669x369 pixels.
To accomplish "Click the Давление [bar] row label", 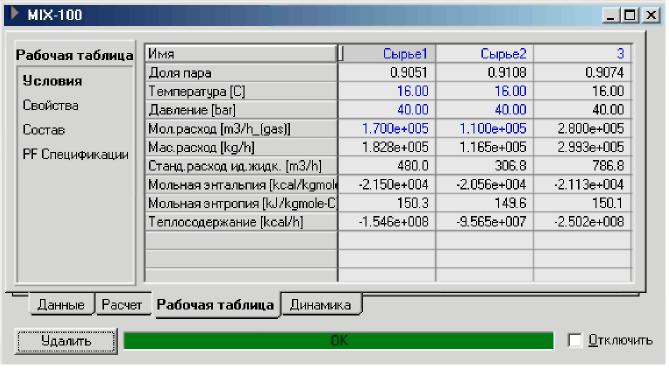I will coord(241,110).
